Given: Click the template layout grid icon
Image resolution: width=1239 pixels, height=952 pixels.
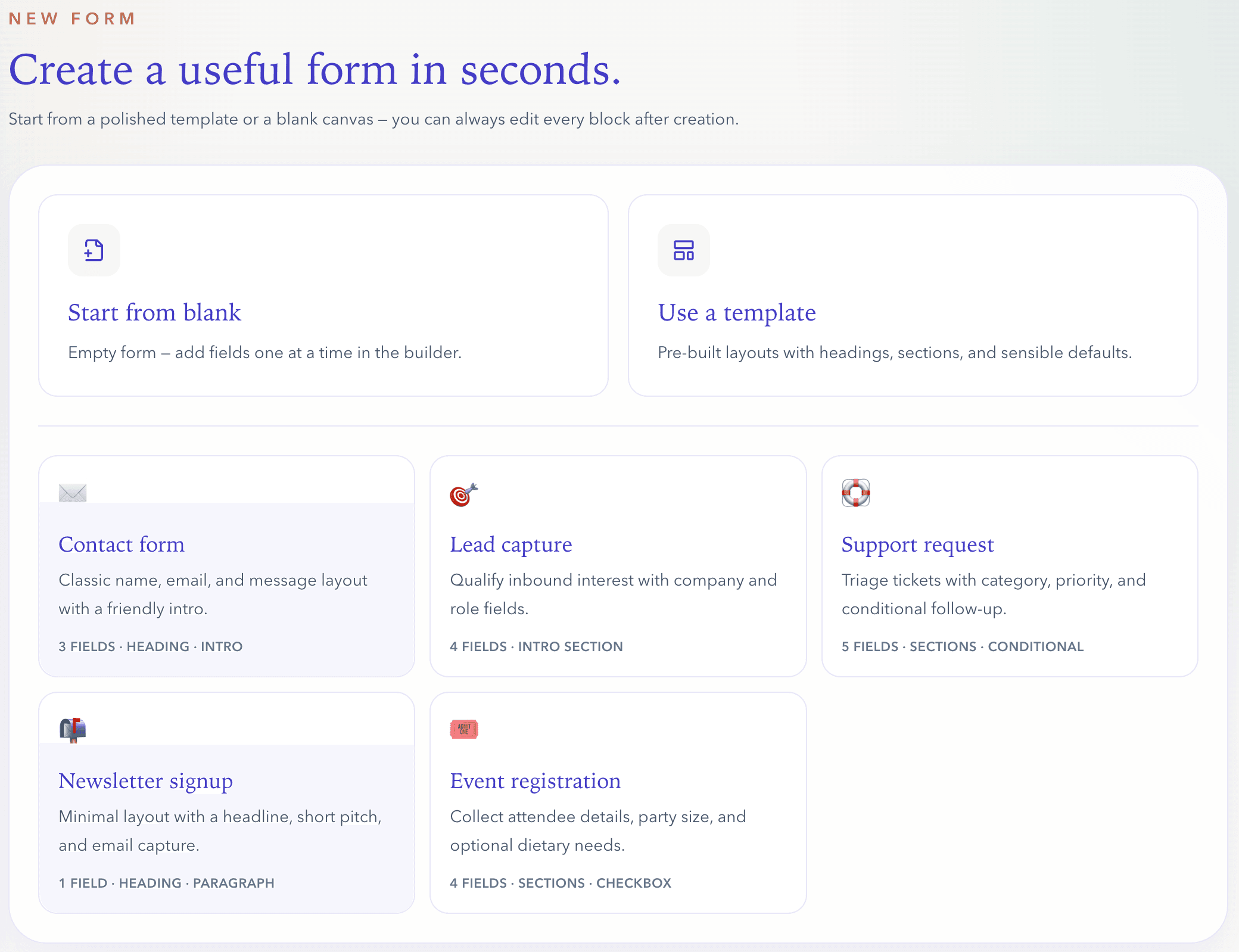Looking at the screenshot, I should [683, 250].
